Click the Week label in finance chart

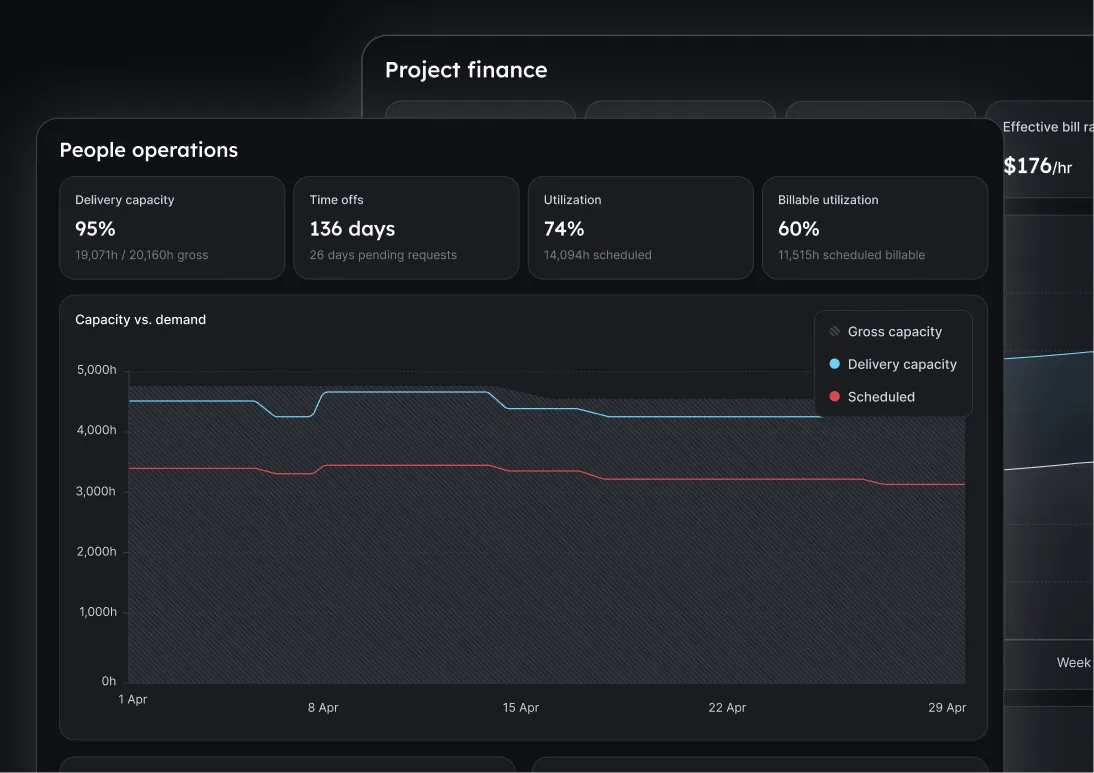click(x=1073, y=663)
